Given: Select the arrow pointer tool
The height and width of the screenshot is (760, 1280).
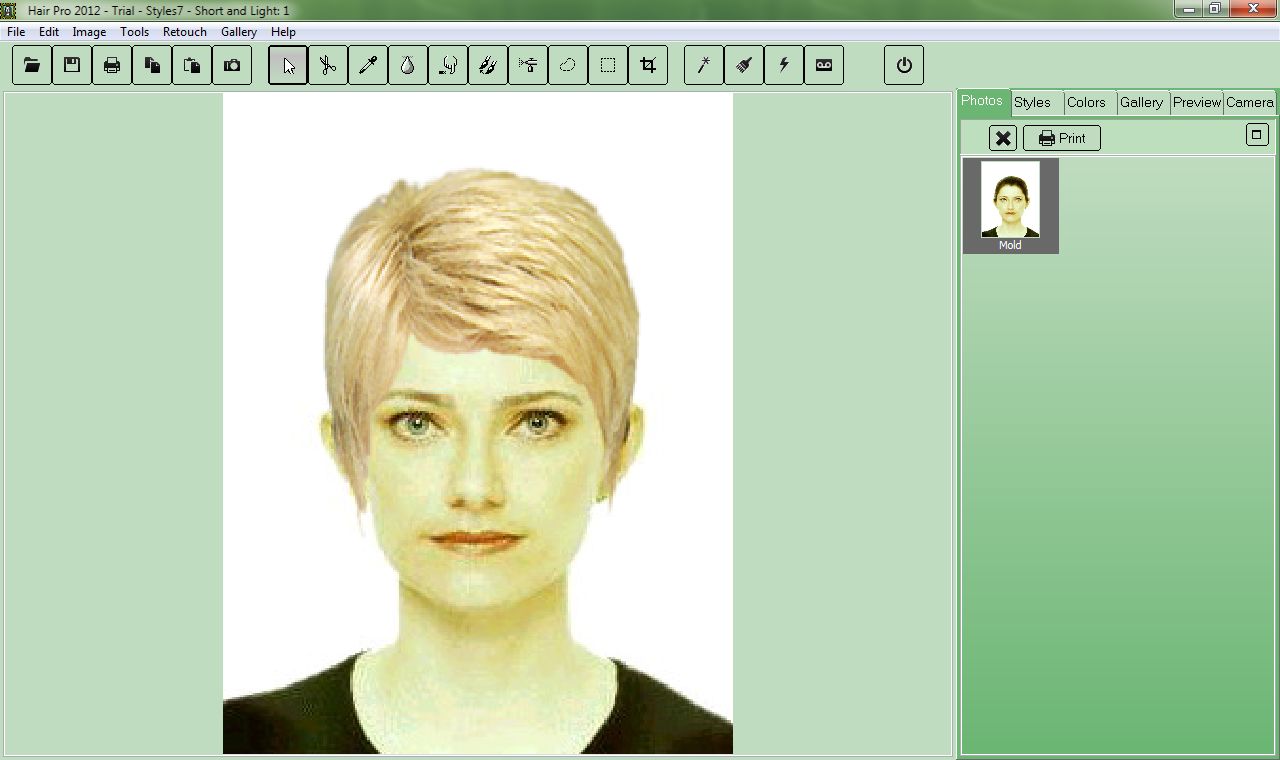Looking at the screenshot, I should point(288,65).
